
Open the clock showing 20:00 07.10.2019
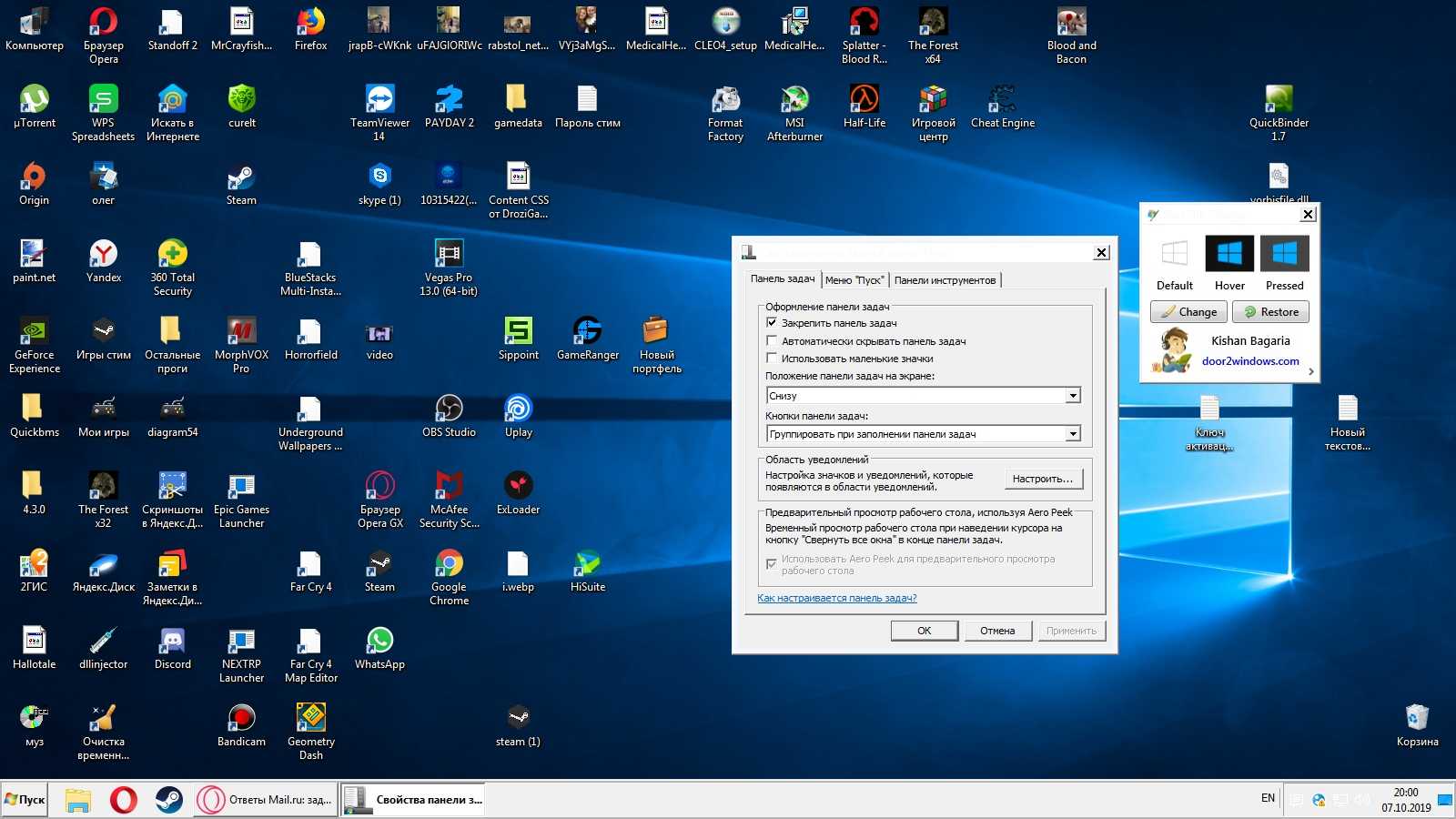1406,800
